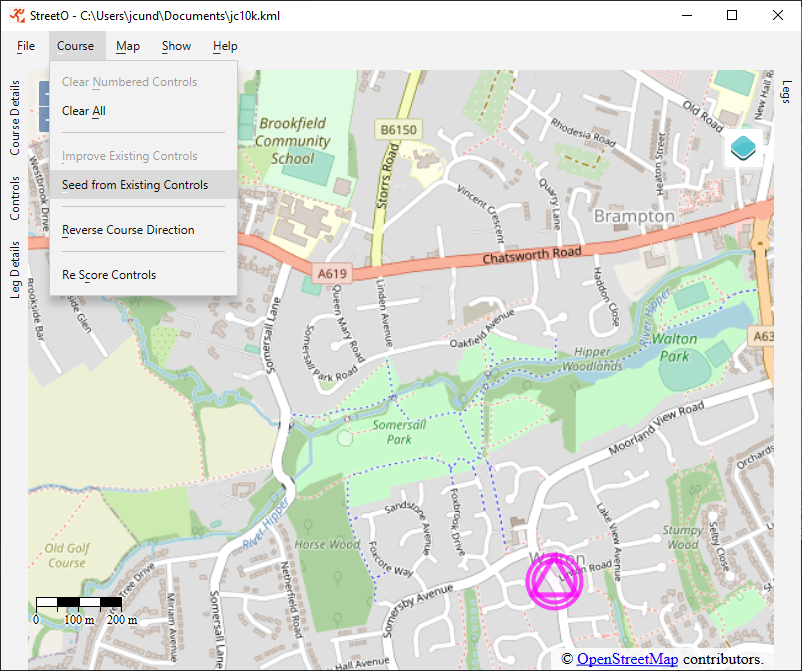Click the magenta start/finish marker on map

click(x=553, y=581)
